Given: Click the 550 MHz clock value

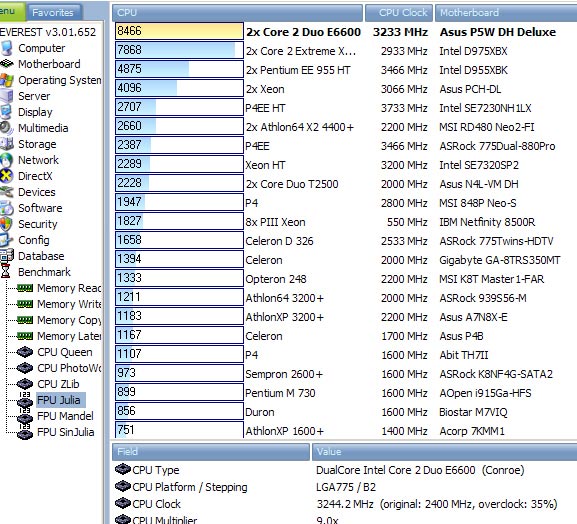Looking at the screenshot, I should click(x=407, y=222).
